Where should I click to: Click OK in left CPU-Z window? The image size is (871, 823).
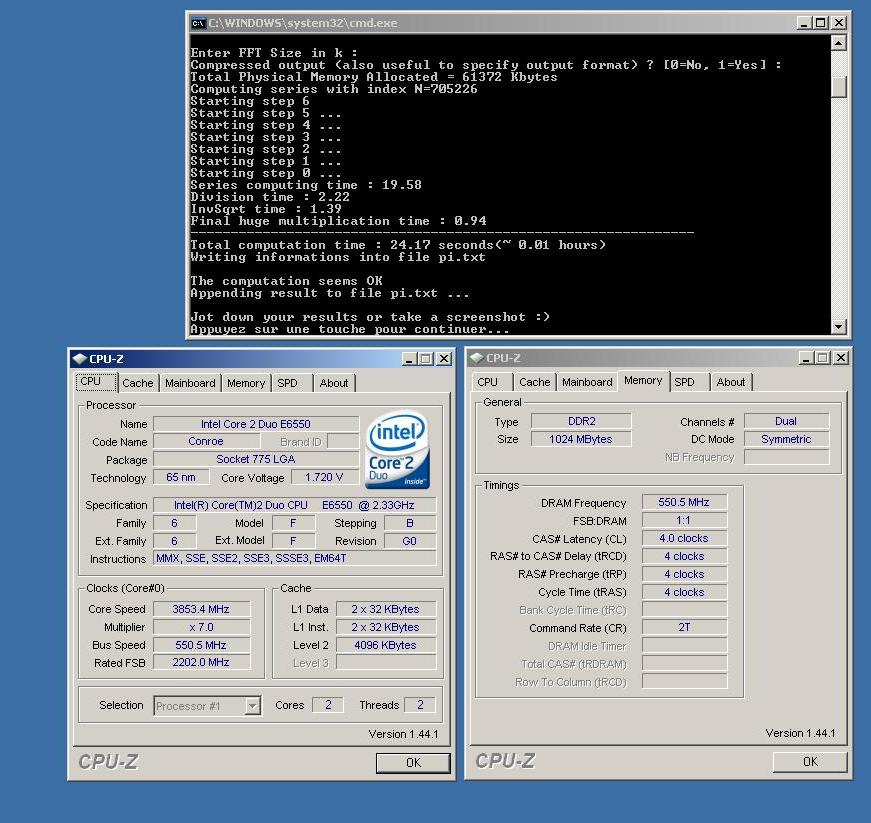pos(413,762)
